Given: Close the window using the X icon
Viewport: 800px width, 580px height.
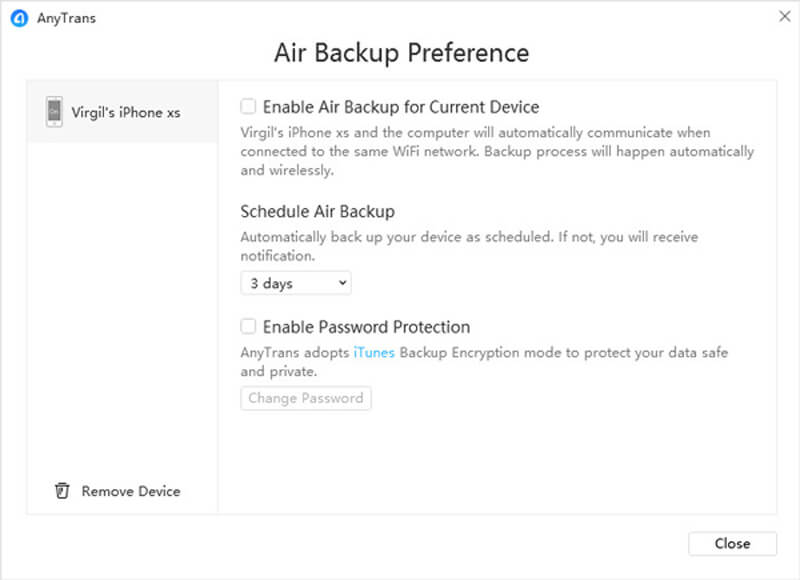Looking at the screenshot, I should (784, 16).
